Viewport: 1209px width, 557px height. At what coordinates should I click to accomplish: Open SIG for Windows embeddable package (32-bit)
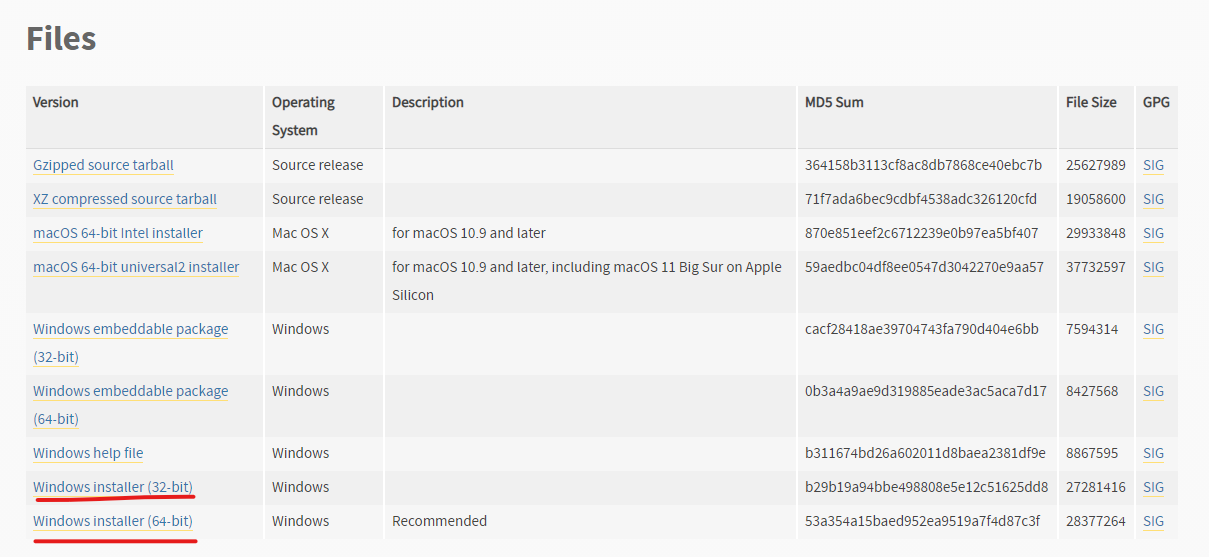pyautogui.click(x=1153, y=329)
